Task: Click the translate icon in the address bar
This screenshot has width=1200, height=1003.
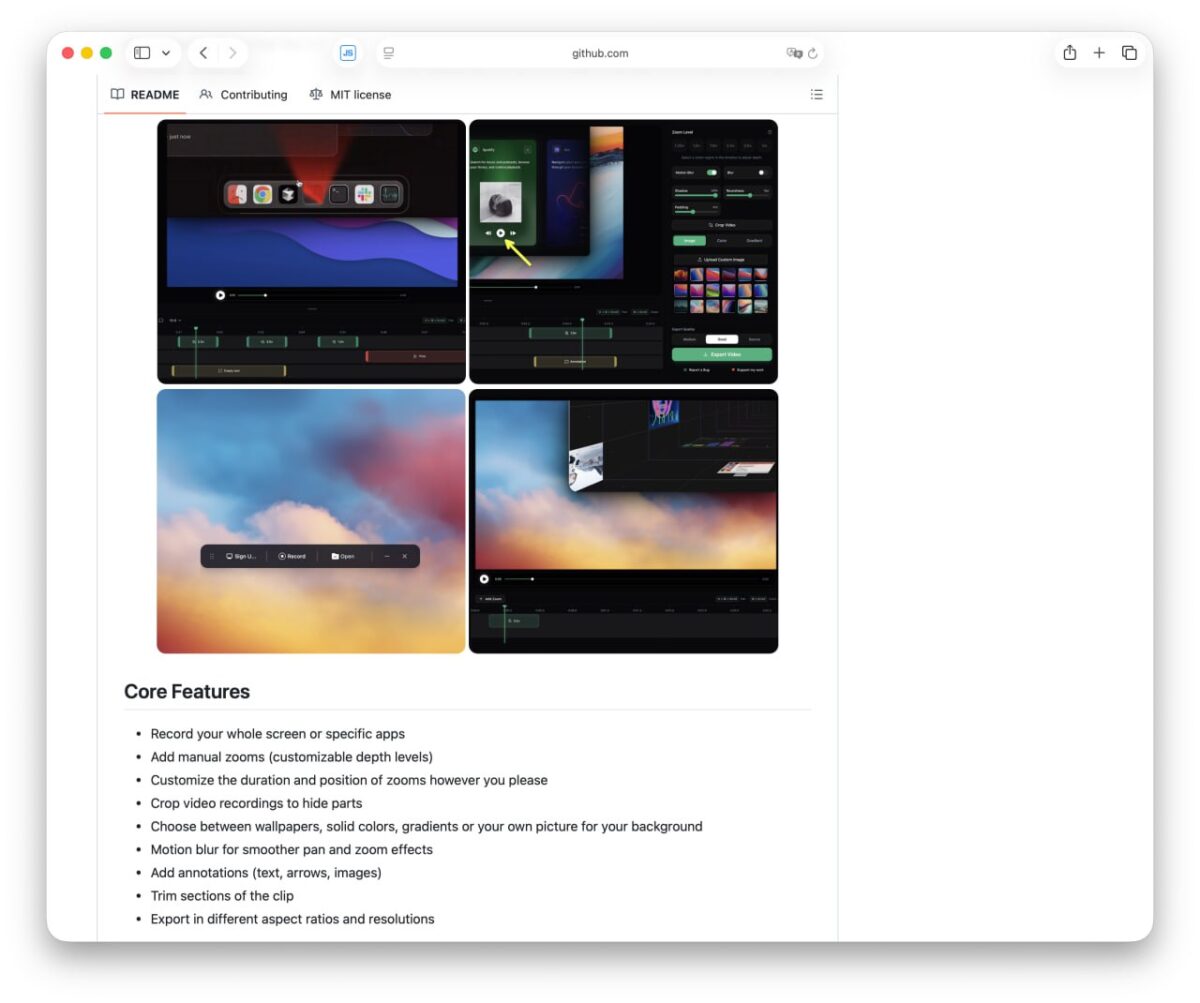Action: [x=795, y=53]
